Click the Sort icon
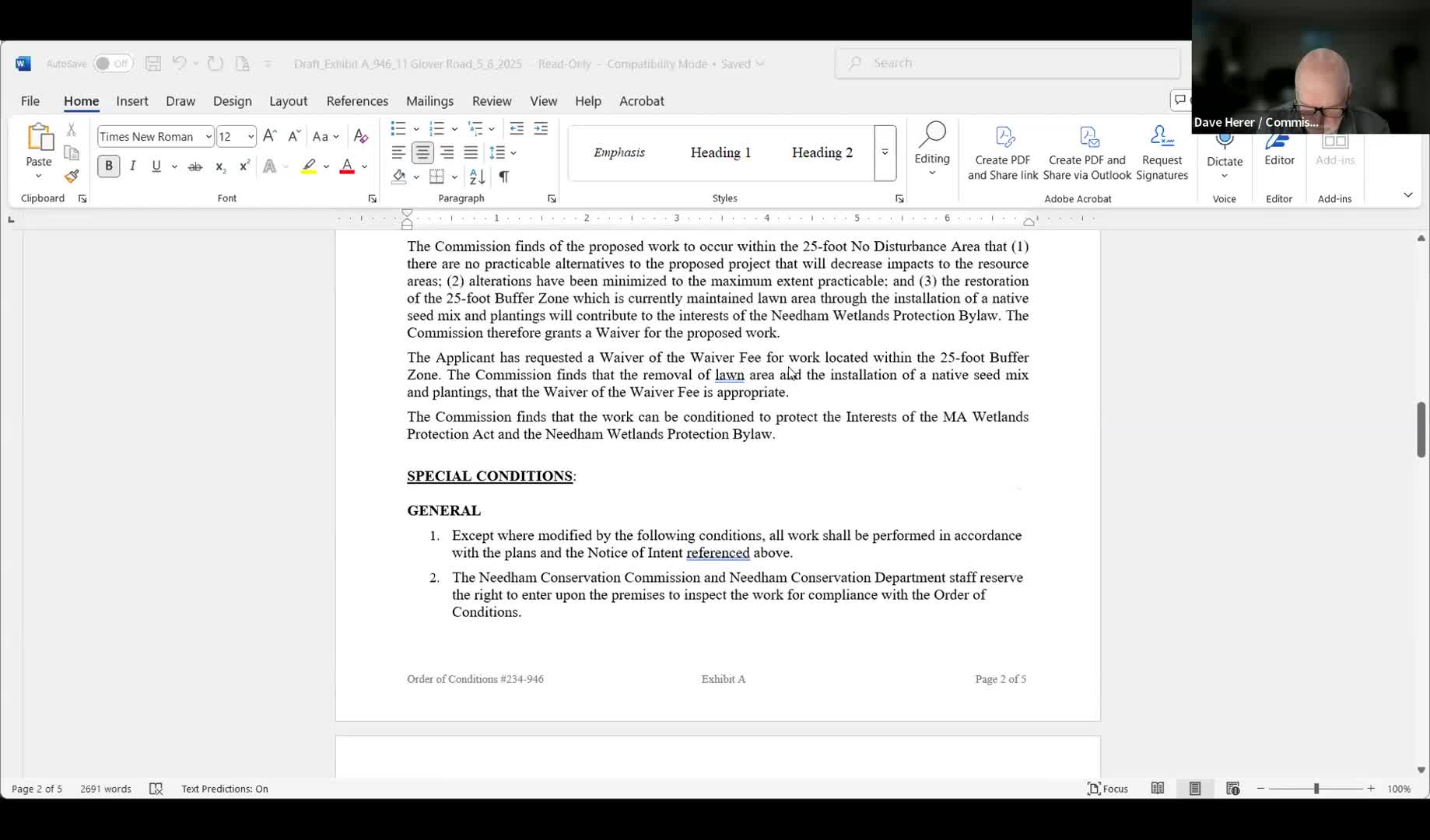 (477, 177)
